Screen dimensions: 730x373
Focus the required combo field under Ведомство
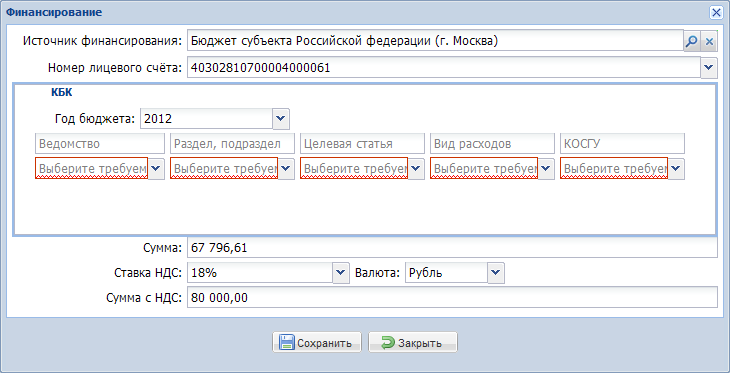coord(92,169)
